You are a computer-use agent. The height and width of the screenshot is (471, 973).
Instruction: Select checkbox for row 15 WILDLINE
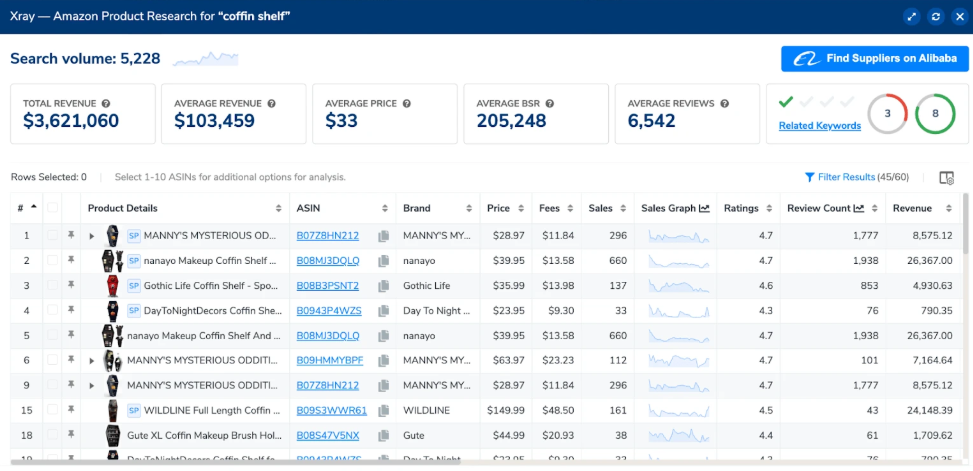(53, 410)
